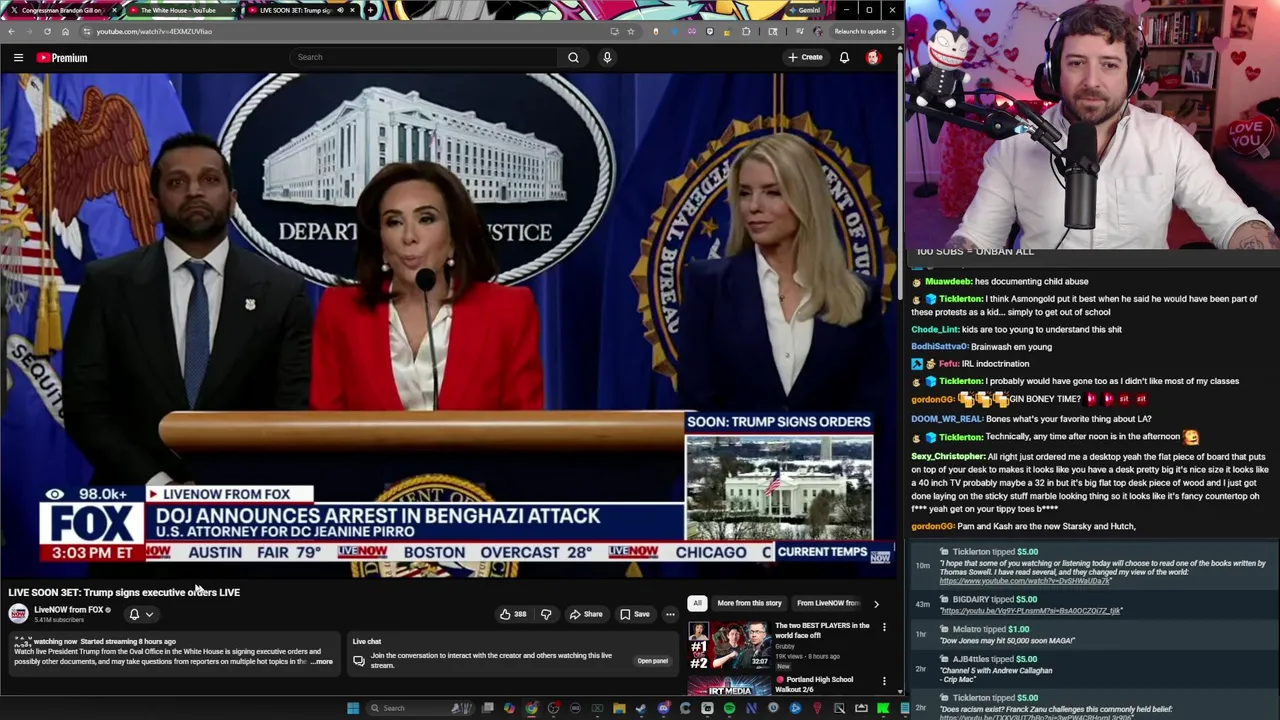Open the YouTube guide hamburger menu
The height and width of the screenshot is (720, 1280).
click(x=18, y=58)
